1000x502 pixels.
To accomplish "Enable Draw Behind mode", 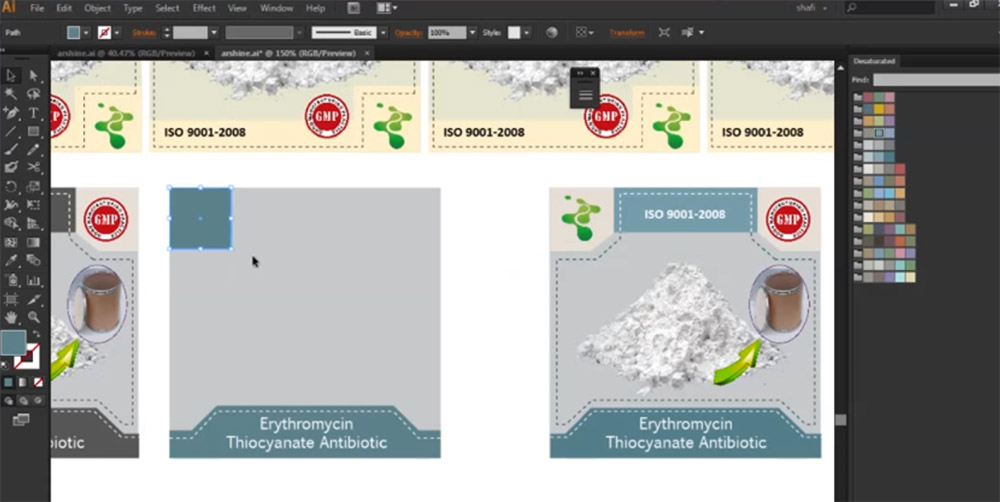I will (23, 401).
